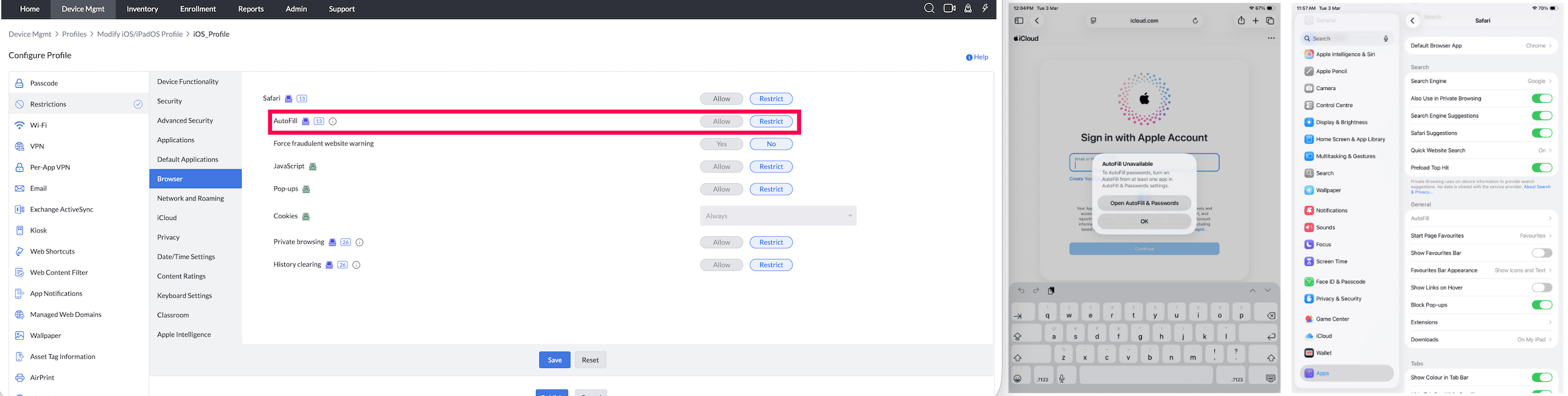Open Downloads setting showing On My iPad

point(1481,339)
